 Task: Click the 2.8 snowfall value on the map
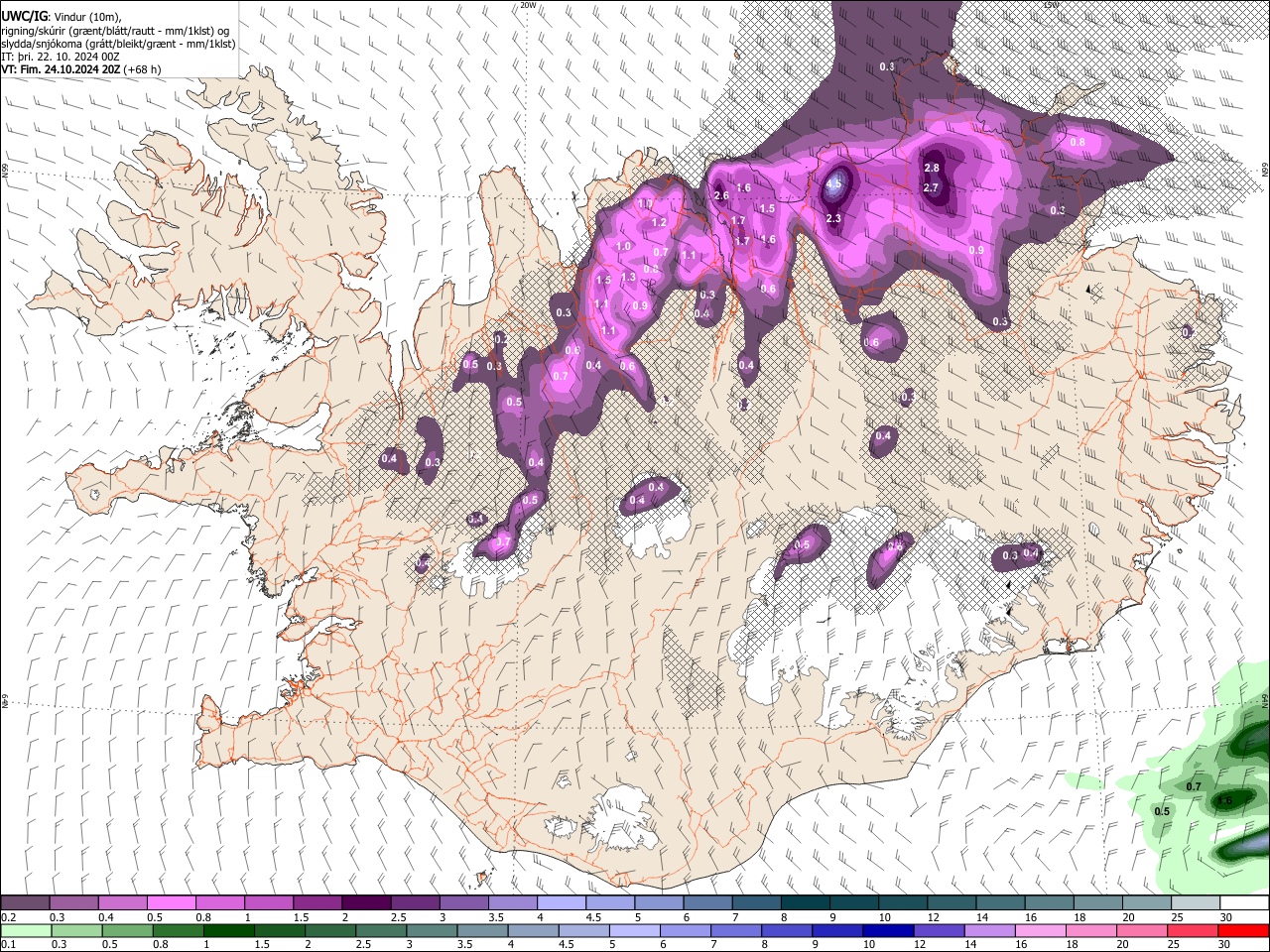932,169
